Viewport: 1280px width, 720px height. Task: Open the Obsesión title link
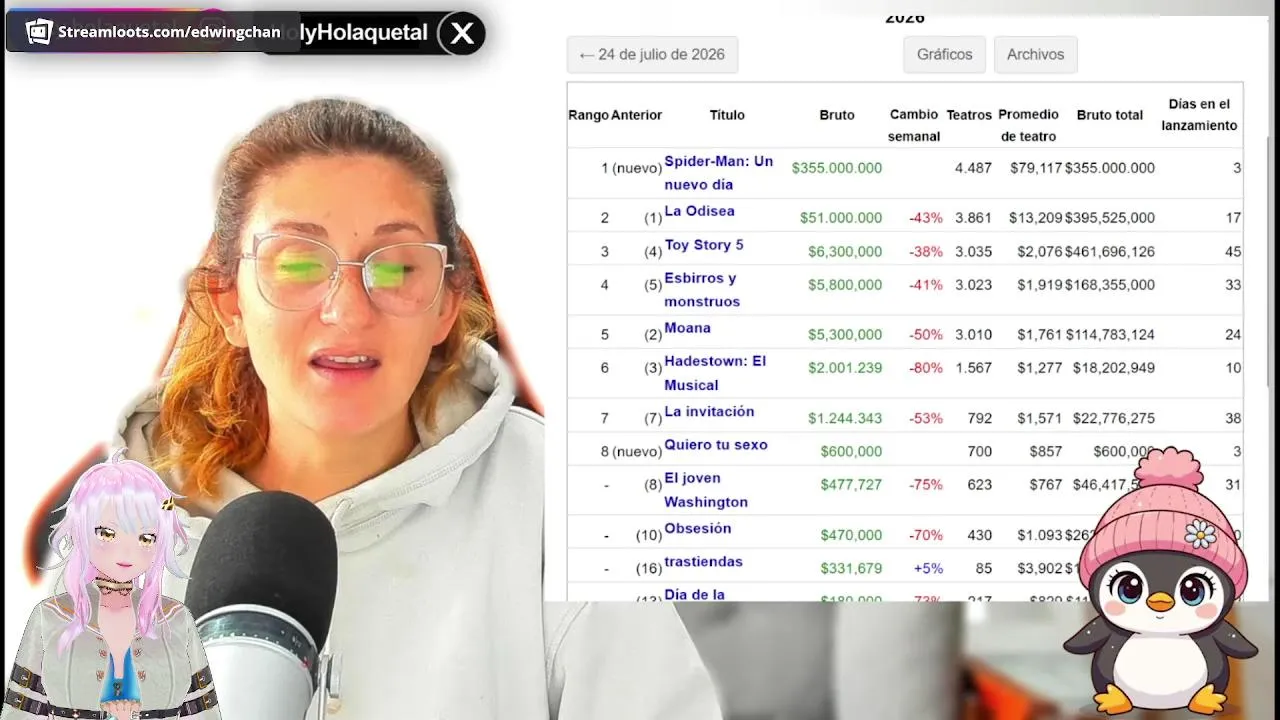pyautogui.click(x=698, y=528)
